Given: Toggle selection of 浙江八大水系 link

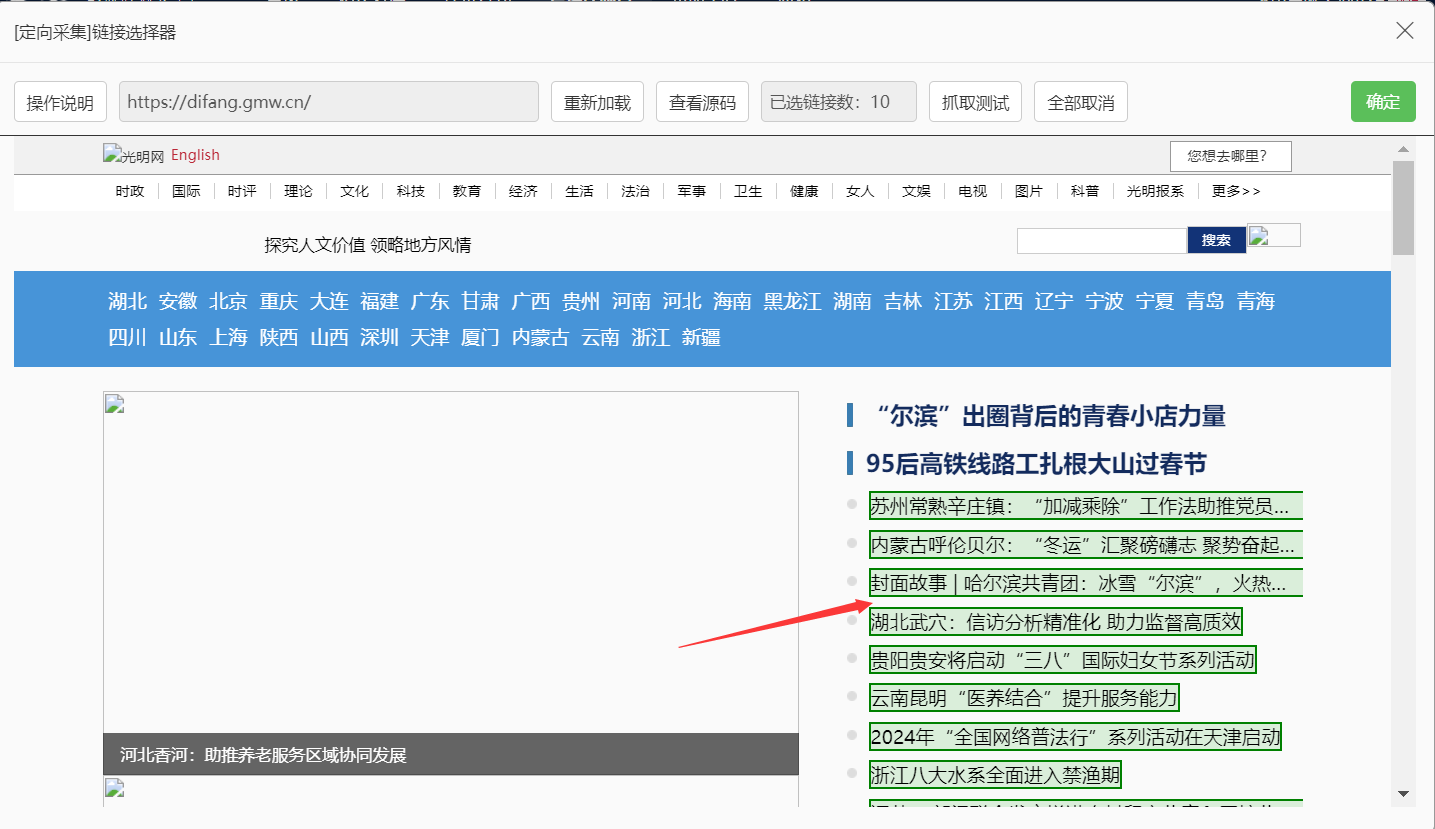Looking at the screenshot, I should click(x=995, y=775).
